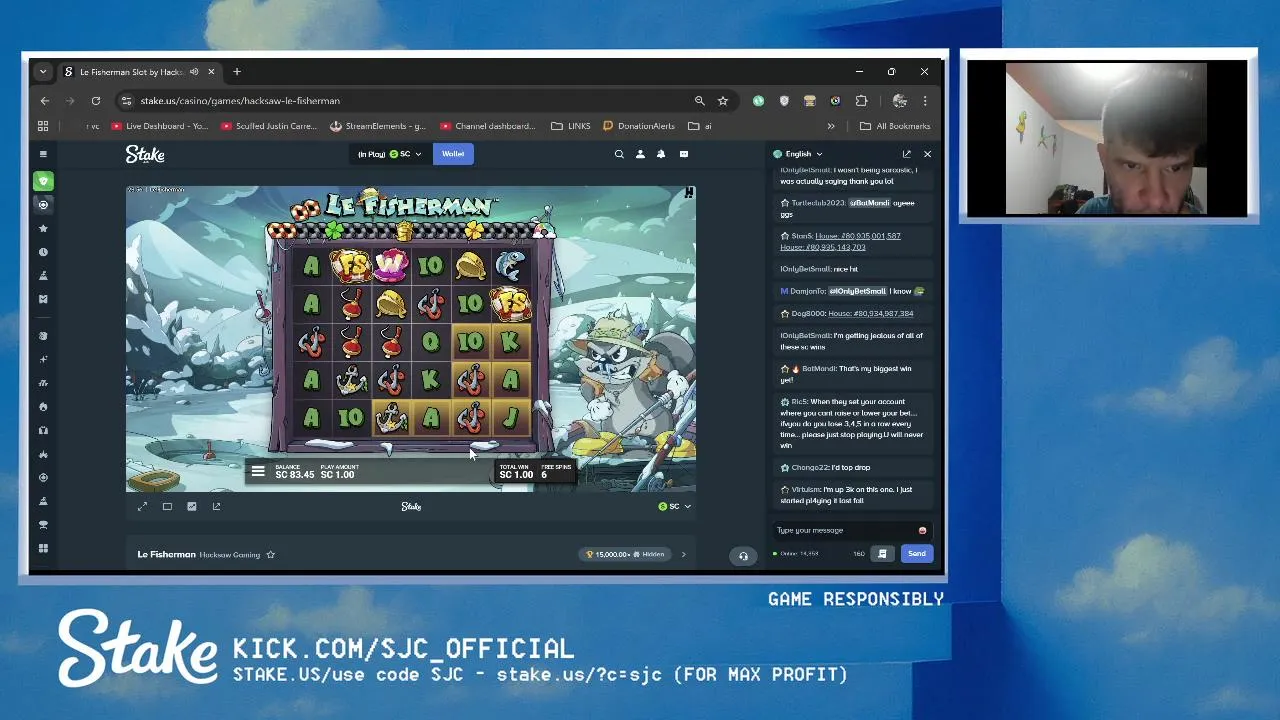
Task: Open the Stake account profile icon
Action: pyautogui.click(x=640, y=154)
